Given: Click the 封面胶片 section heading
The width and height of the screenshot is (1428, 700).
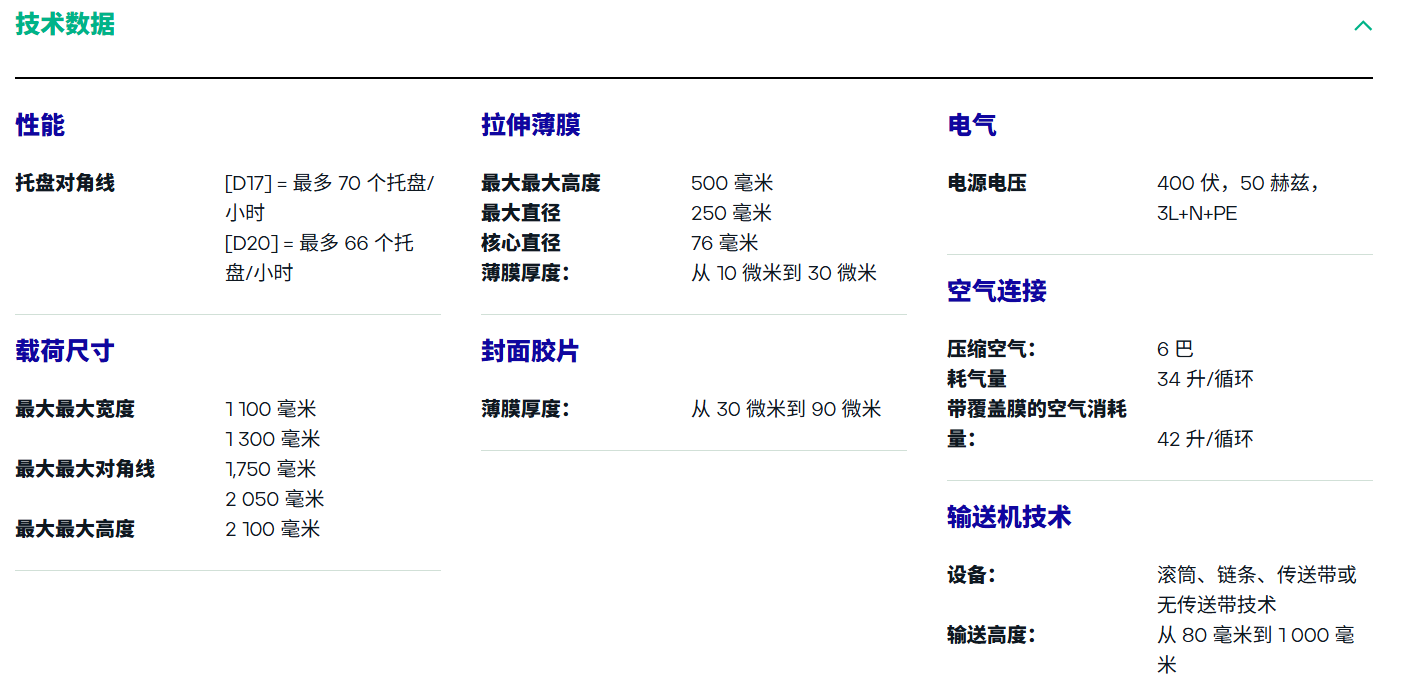Looking at the screenshot, I should tap(530, 351).
